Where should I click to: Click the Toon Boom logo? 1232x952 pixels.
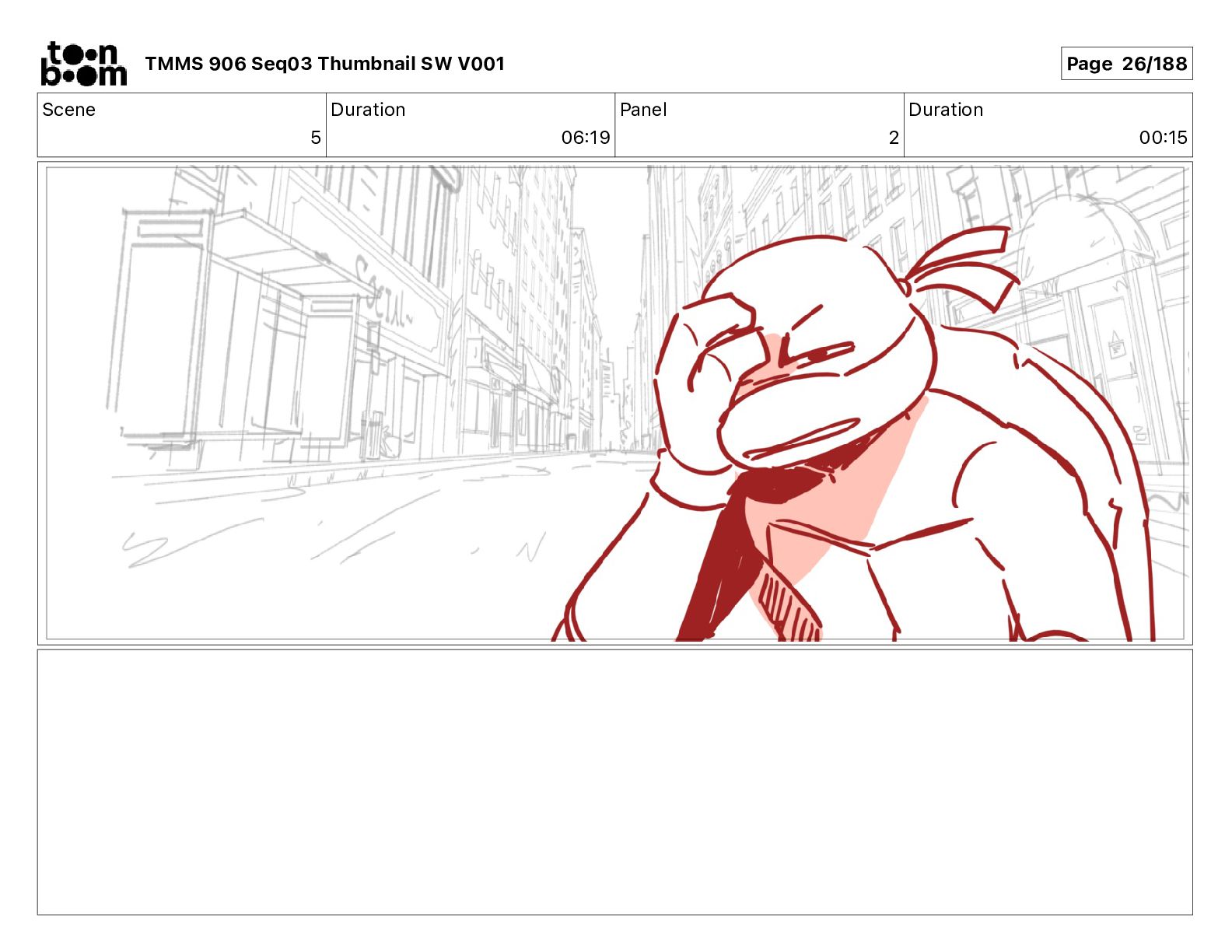84,64
